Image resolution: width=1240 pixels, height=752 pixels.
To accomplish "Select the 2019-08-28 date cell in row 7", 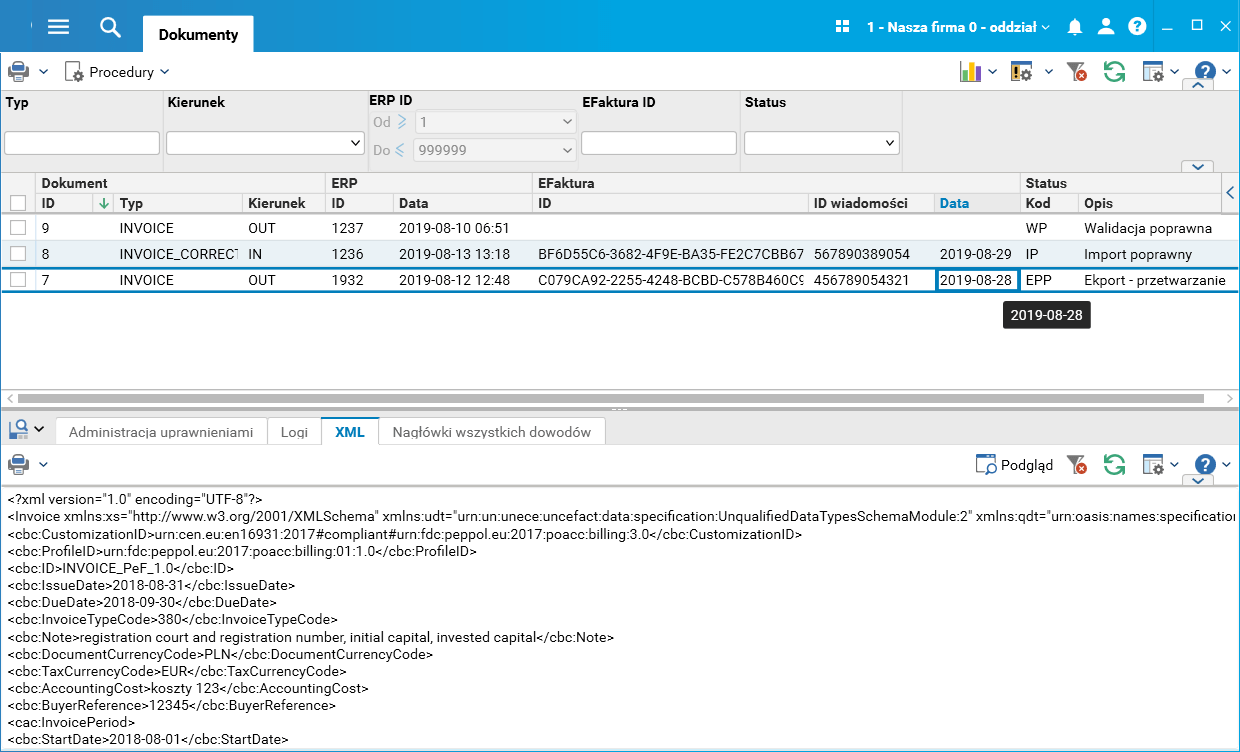I will (976, 280).
